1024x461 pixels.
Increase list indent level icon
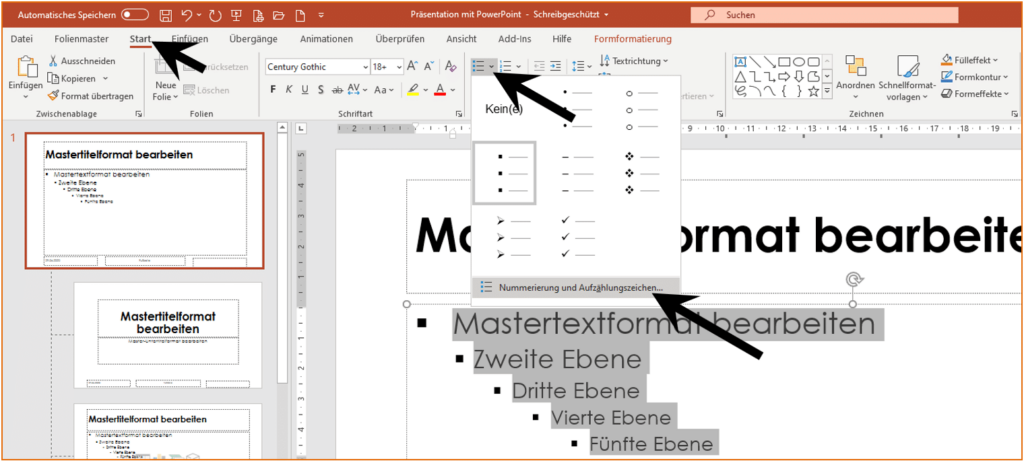coord(556,66)
